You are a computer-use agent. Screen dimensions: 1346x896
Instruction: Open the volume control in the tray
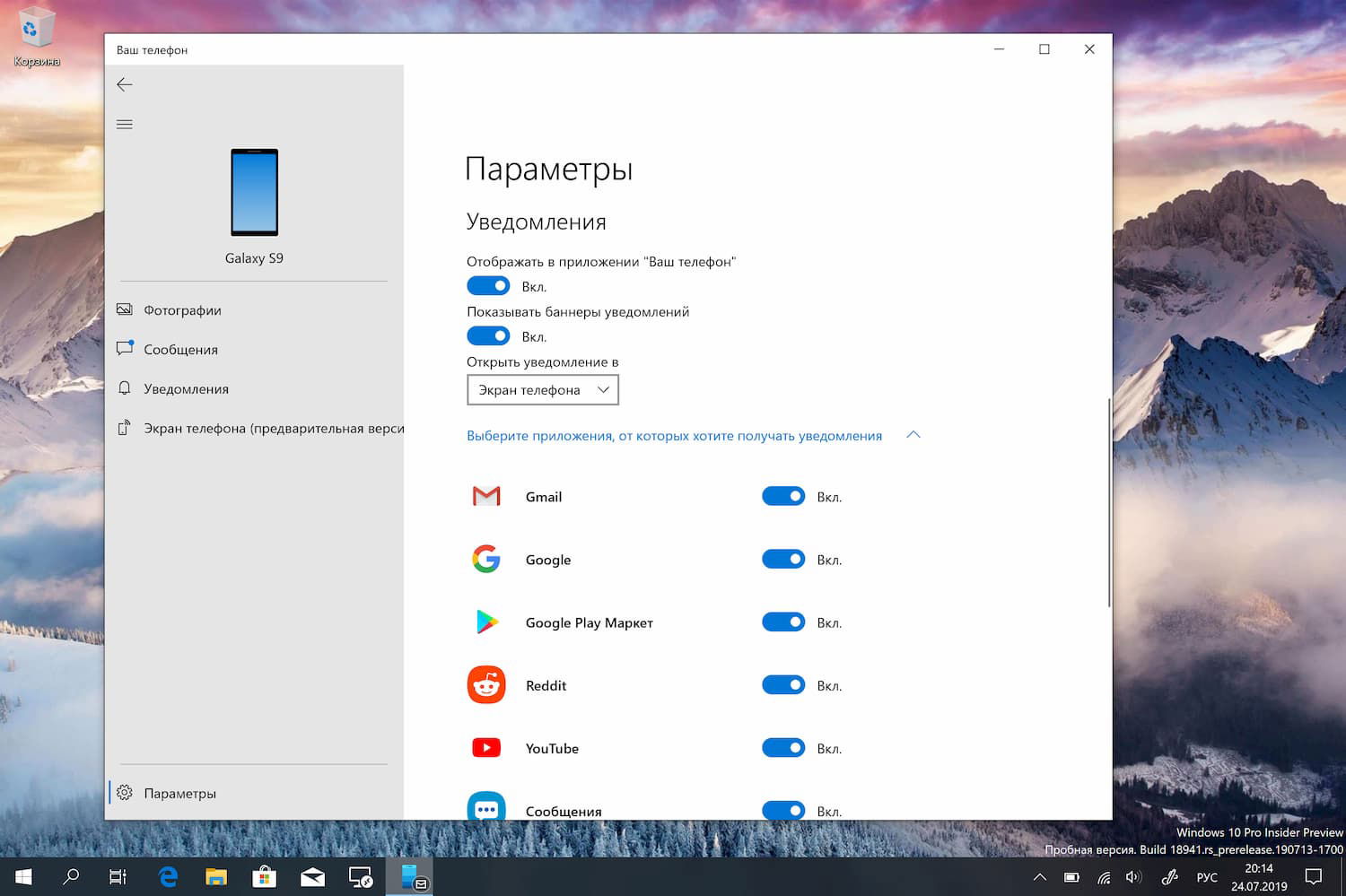(x=1134, y=877)
